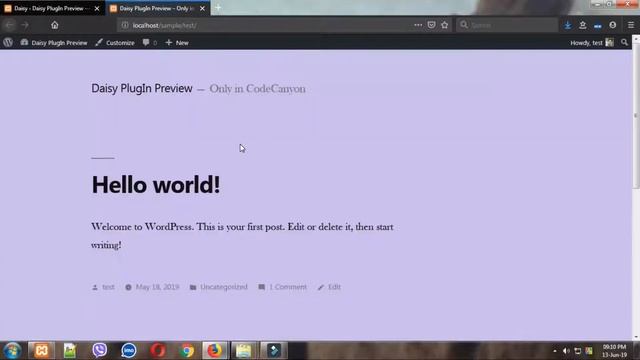Screen dimensions: 640x360
Task: Open the Hello world! post title
Action: (156, 184)
